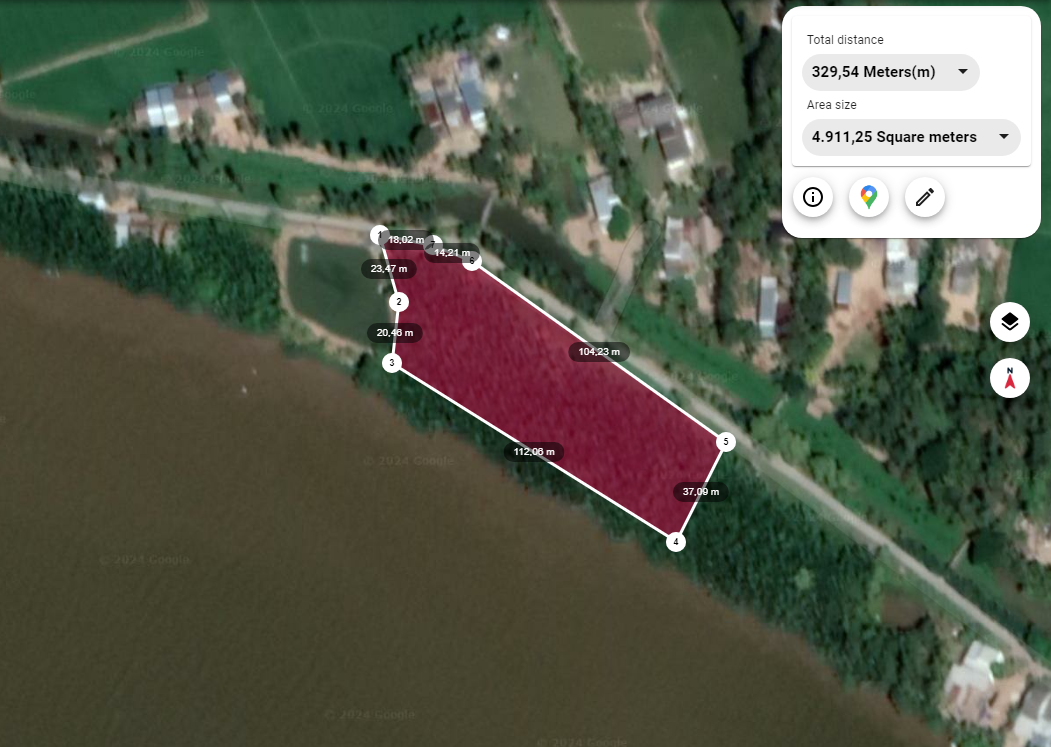Select polygon vertex marker 3

[392, 363]
